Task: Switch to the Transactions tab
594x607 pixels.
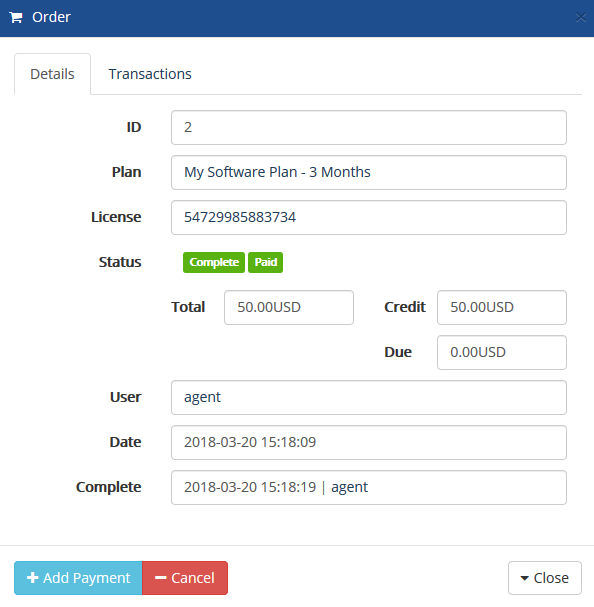Action: (150, 74)
